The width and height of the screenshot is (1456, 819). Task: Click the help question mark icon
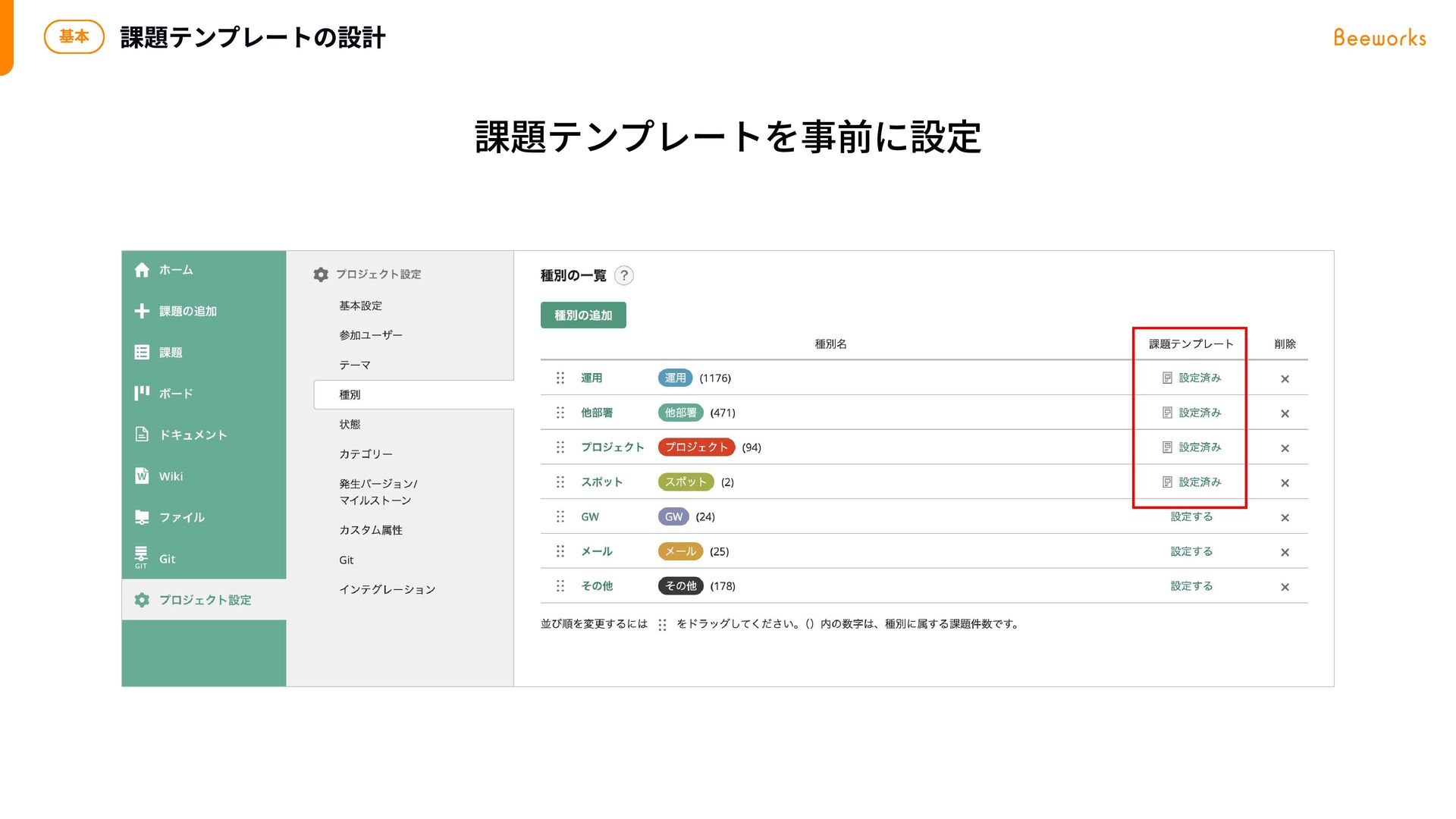623,275
